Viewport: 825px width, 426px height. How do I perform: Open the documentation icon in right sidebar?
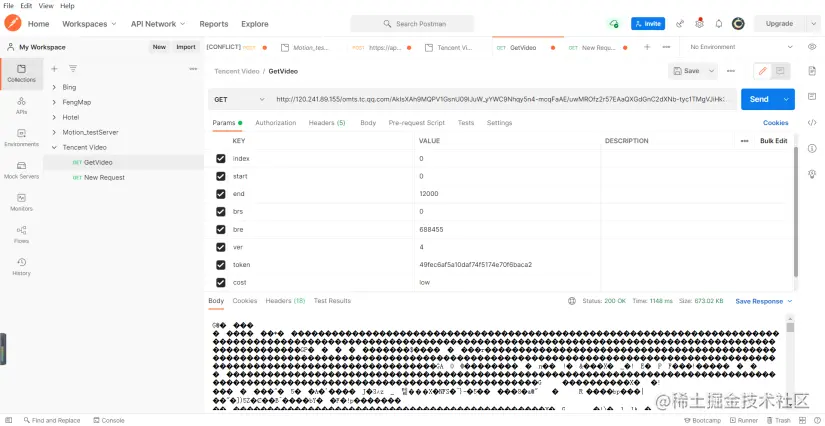[812, 71]
